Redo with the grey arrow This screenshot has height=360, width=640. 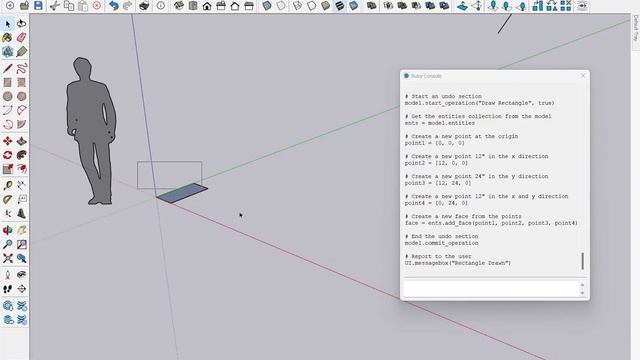[127, 6]
